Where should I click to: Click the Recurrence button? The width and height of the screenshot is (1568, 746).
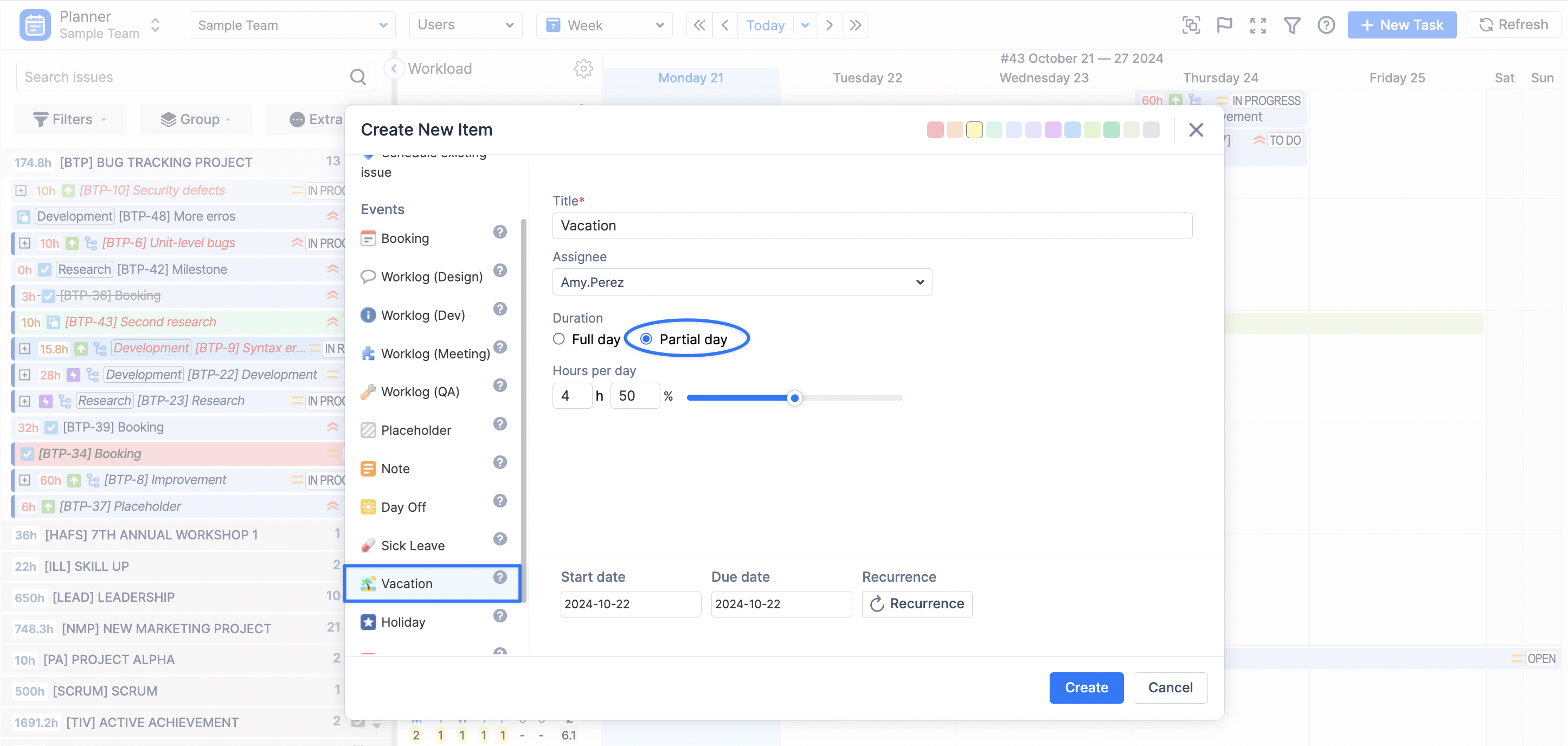pyautogui.click(x=917, y=603)
